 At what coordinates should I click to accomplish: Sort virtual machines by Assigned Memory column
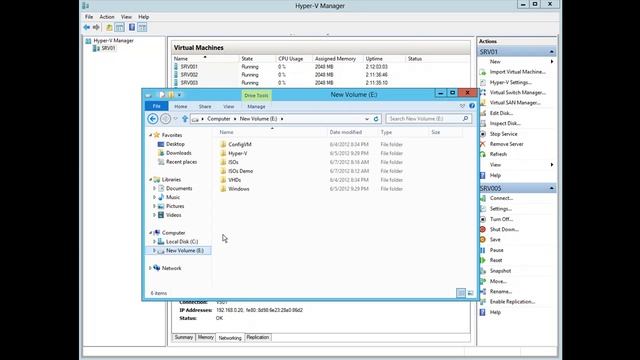click(x=336, y=59)
